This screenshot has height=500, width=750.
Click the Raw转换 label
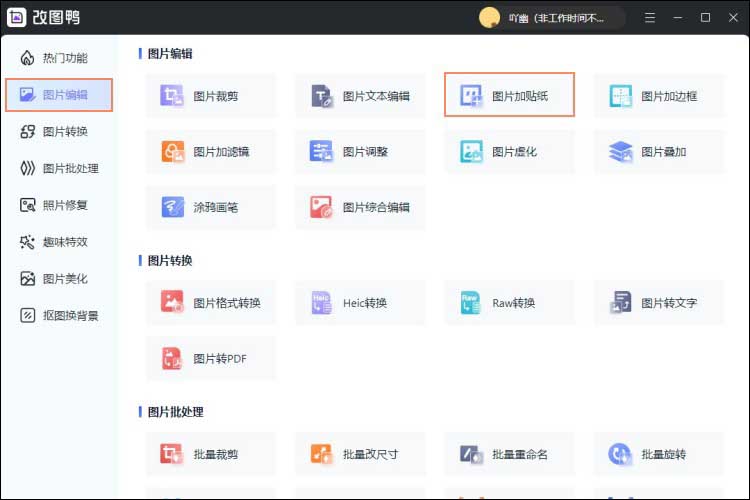click(514, 303)
